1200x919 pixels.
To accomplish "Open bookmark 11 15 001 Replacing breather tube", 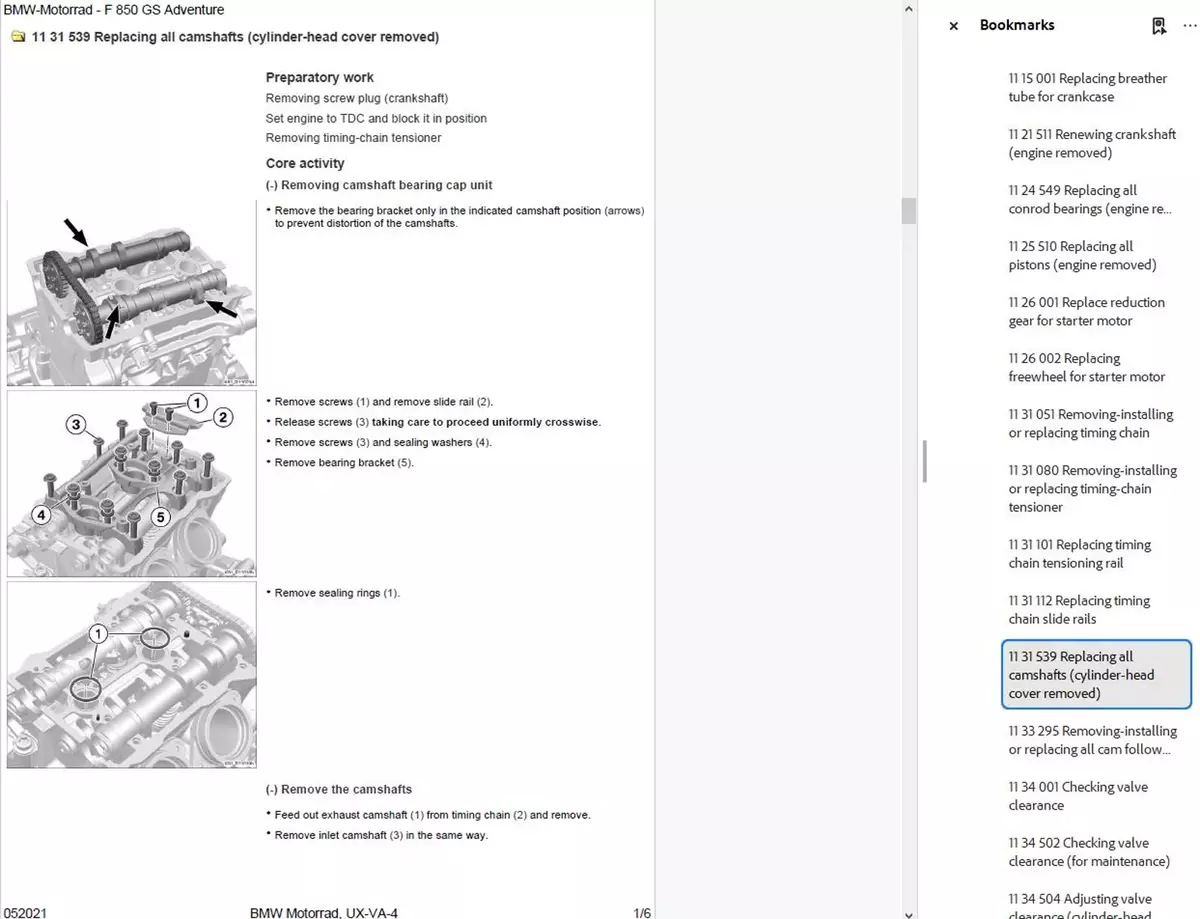I will 1087,88.
